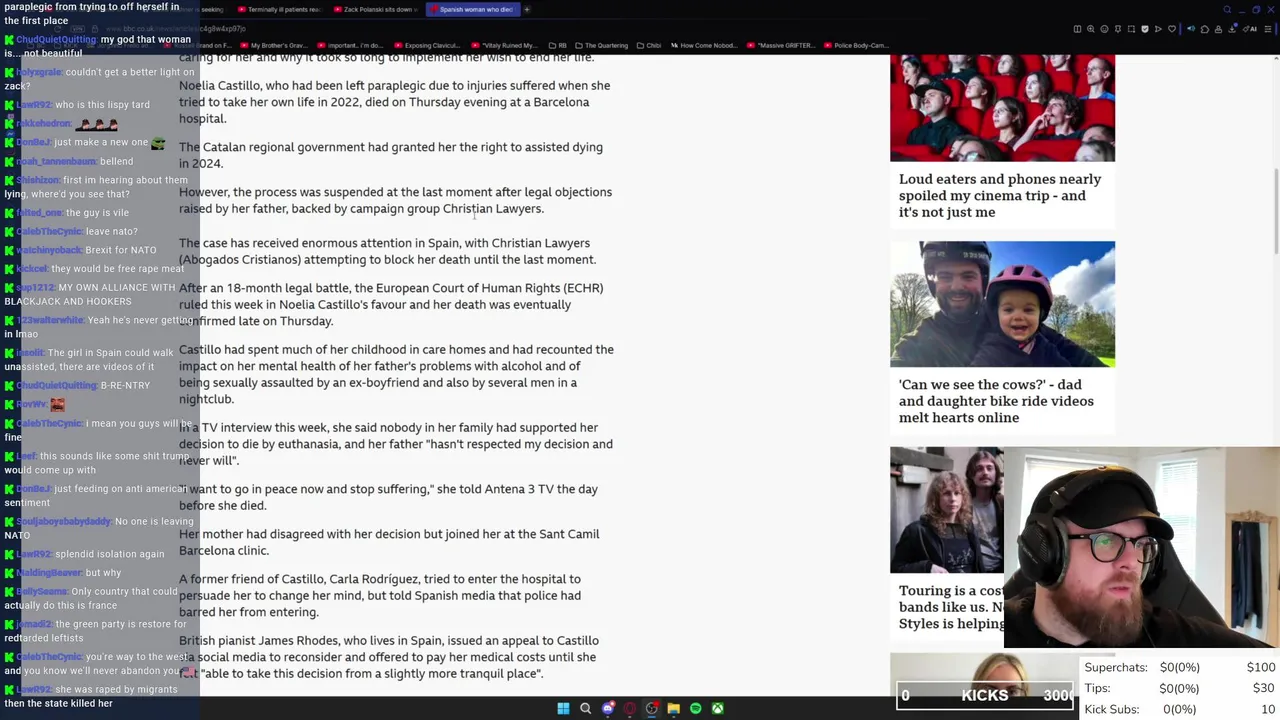Open 'My Brother's Grav...' bookmark
This screenshot has width=1280, height=720.
273,45
